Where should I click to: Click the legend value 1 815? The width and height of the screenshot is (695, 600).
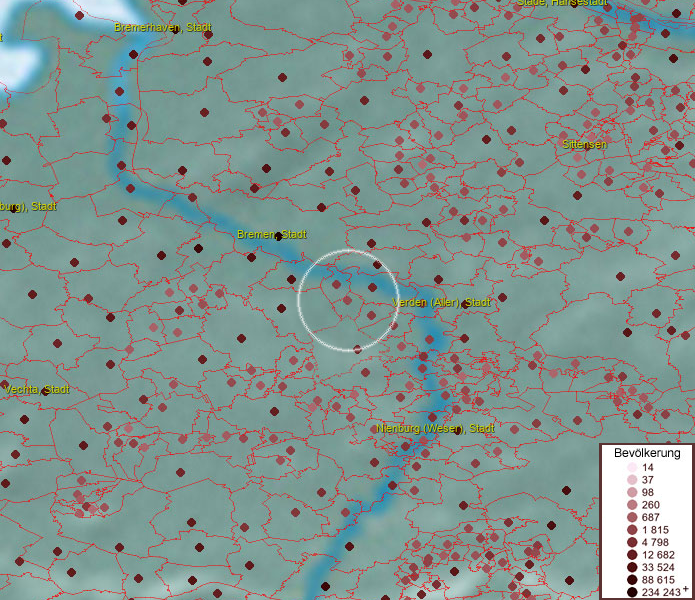click(654, 530)
